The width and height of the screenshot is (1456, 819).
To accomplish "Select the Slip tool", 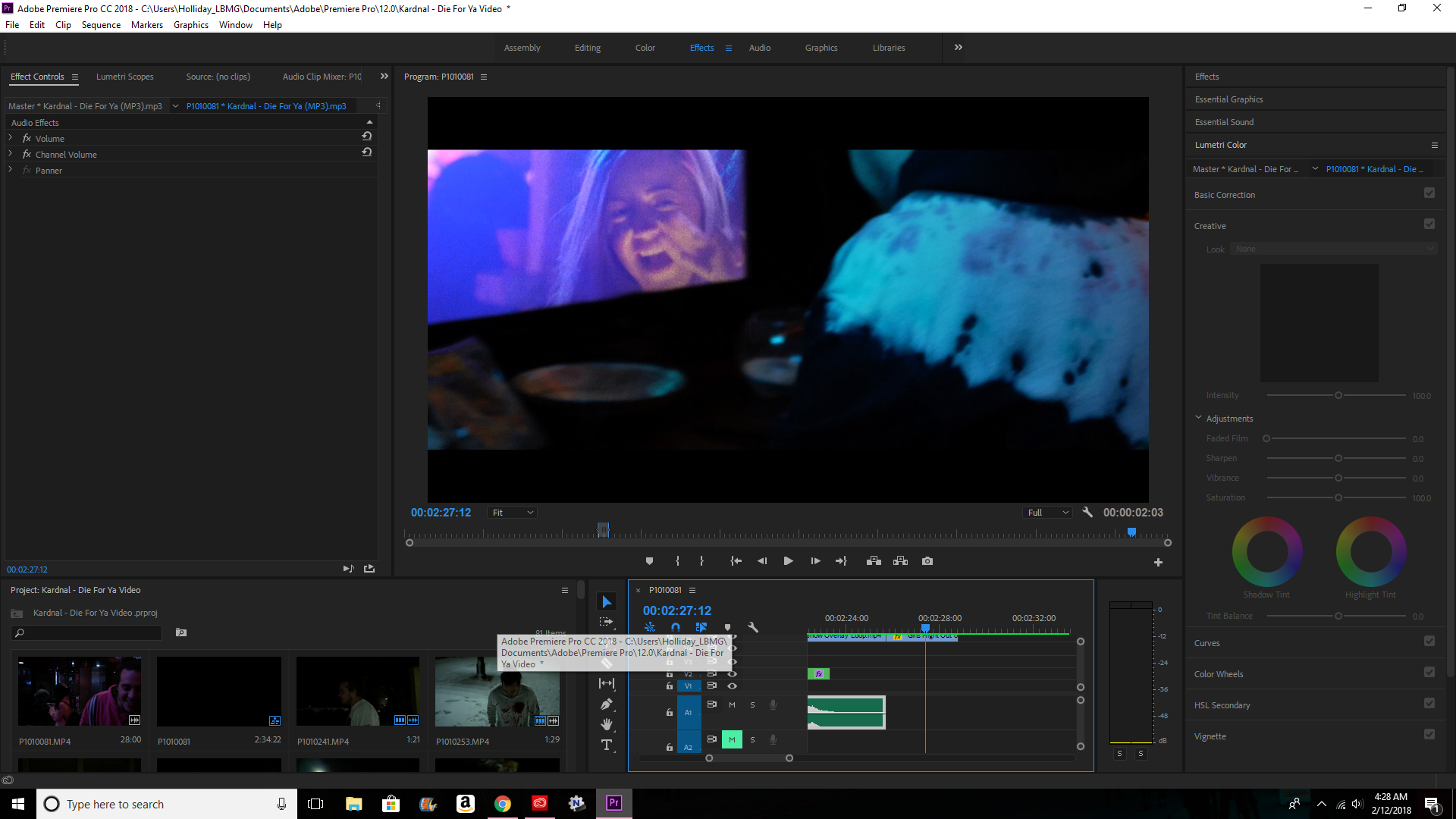I will (607, 683).
